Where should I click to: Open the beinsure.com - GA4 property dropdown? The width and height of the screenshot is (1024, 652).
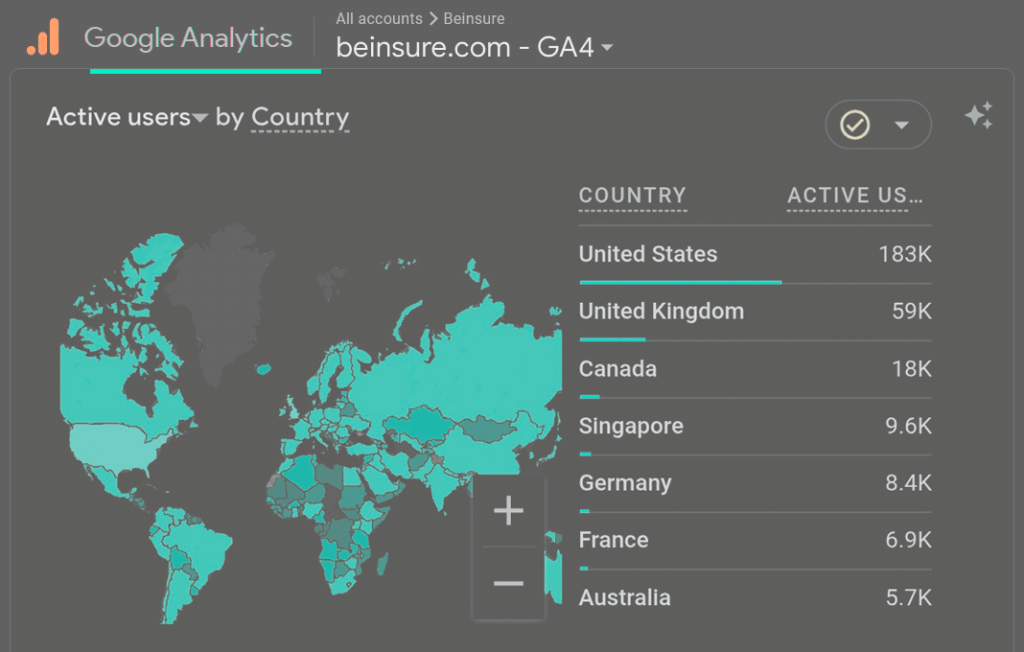click(x=474, y=47)
